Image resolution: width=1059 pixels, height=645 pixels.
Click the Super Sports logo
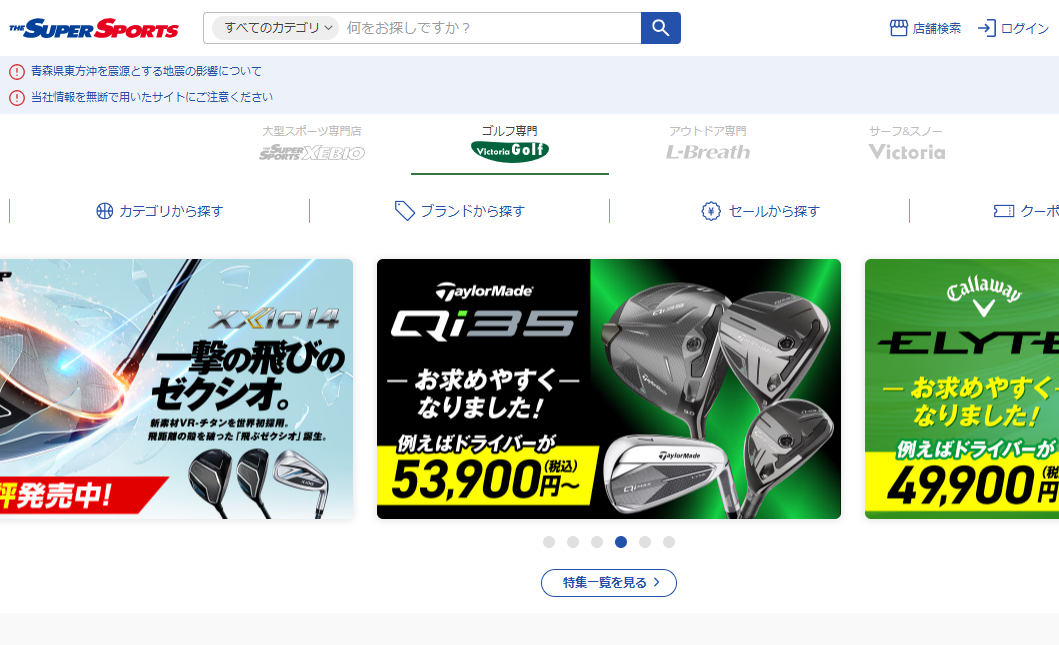click(94, 28)
